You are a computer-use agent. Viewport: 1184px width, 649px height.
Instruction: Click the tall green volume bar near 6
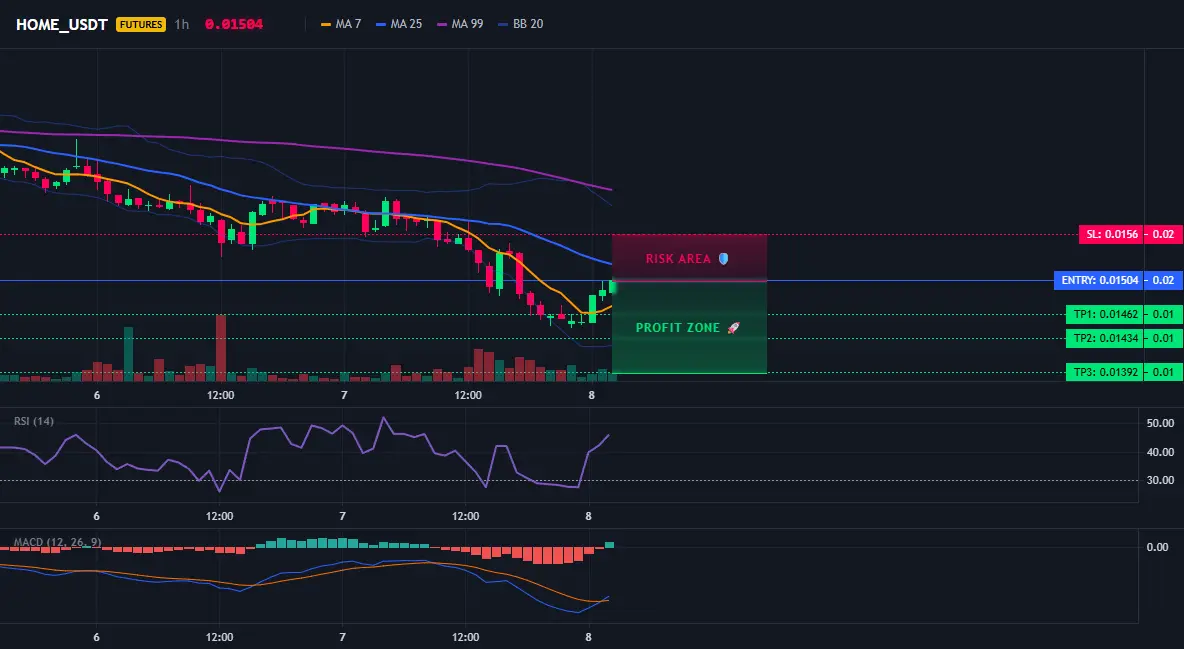128,354
